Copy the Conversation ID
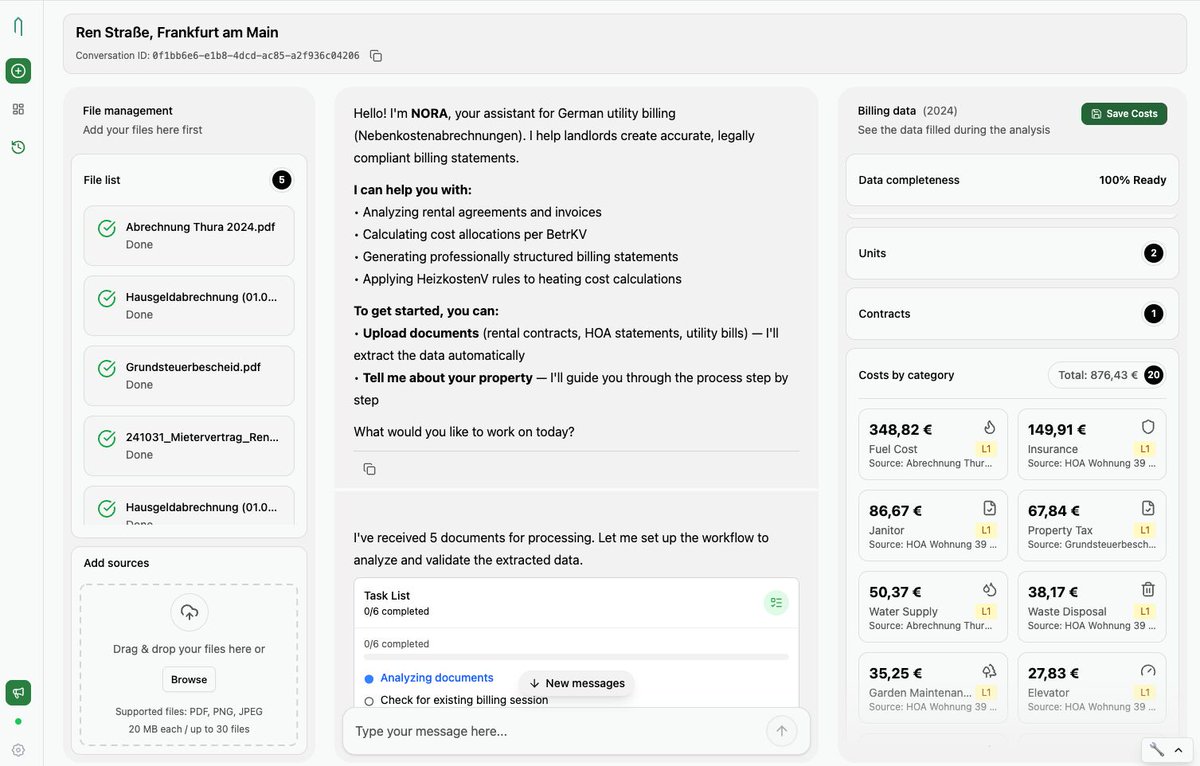Image resolution: width=1200 pixels, height=766 pixels. [376, 56]
